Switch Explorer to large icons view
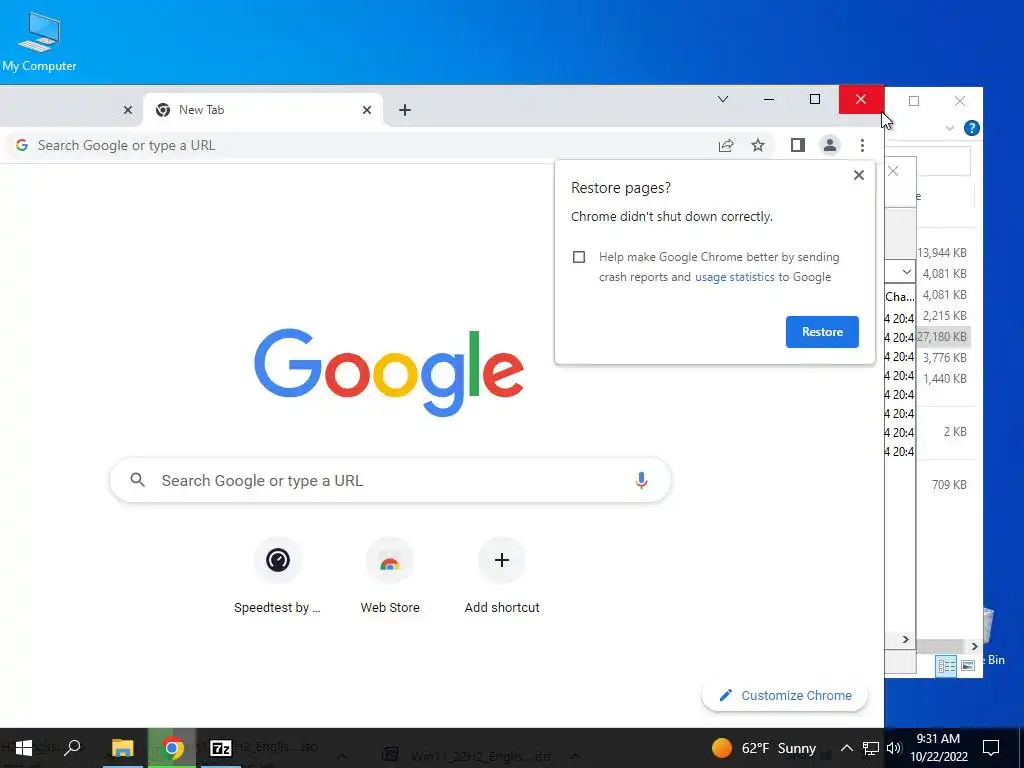Viewport: 1024px width, 768px height. [968, 665]
